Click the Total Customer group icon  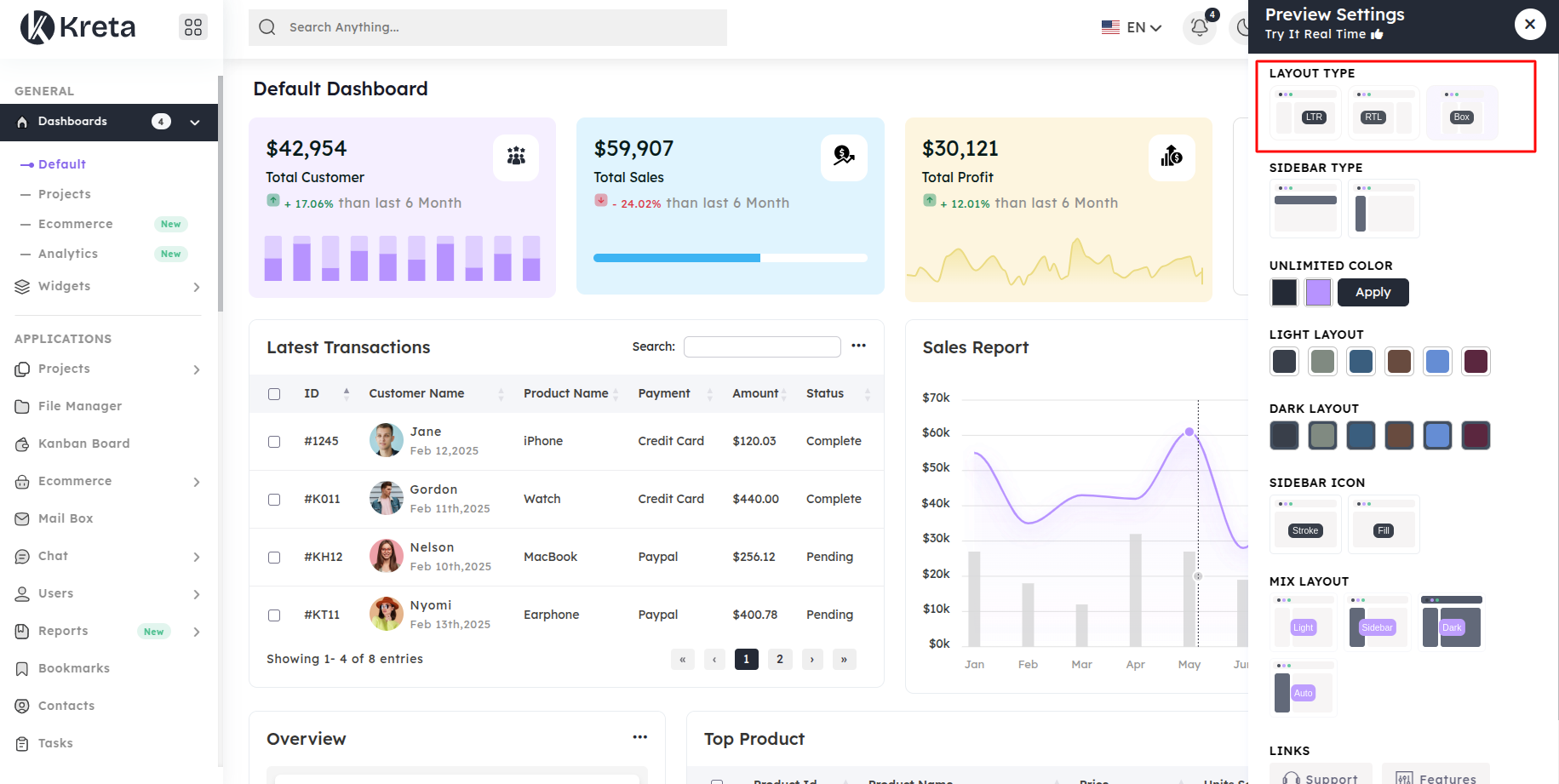pos(516,157)
